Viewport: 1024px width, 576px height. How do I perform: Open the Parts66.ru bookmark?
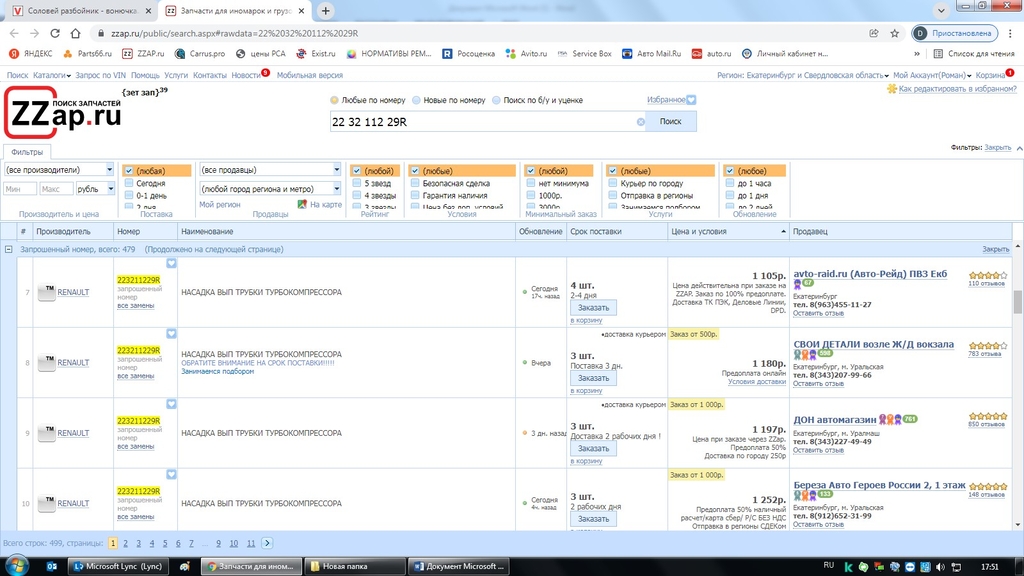tap(87, 54)
